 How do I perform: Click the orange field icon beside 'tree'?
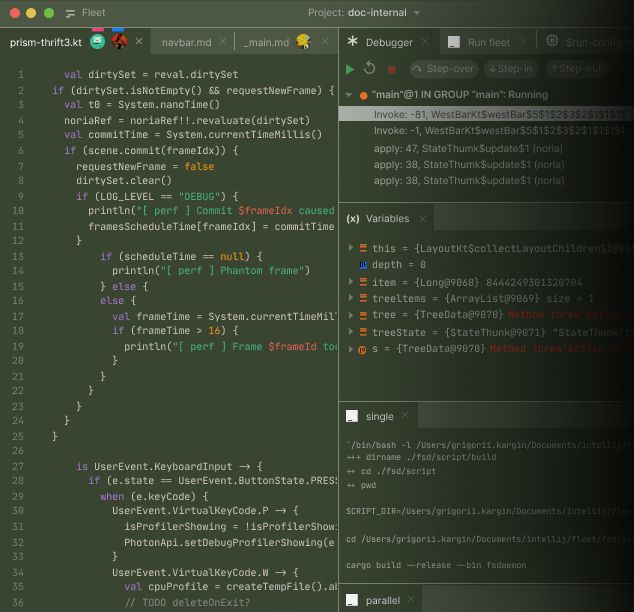pos(363,315)
